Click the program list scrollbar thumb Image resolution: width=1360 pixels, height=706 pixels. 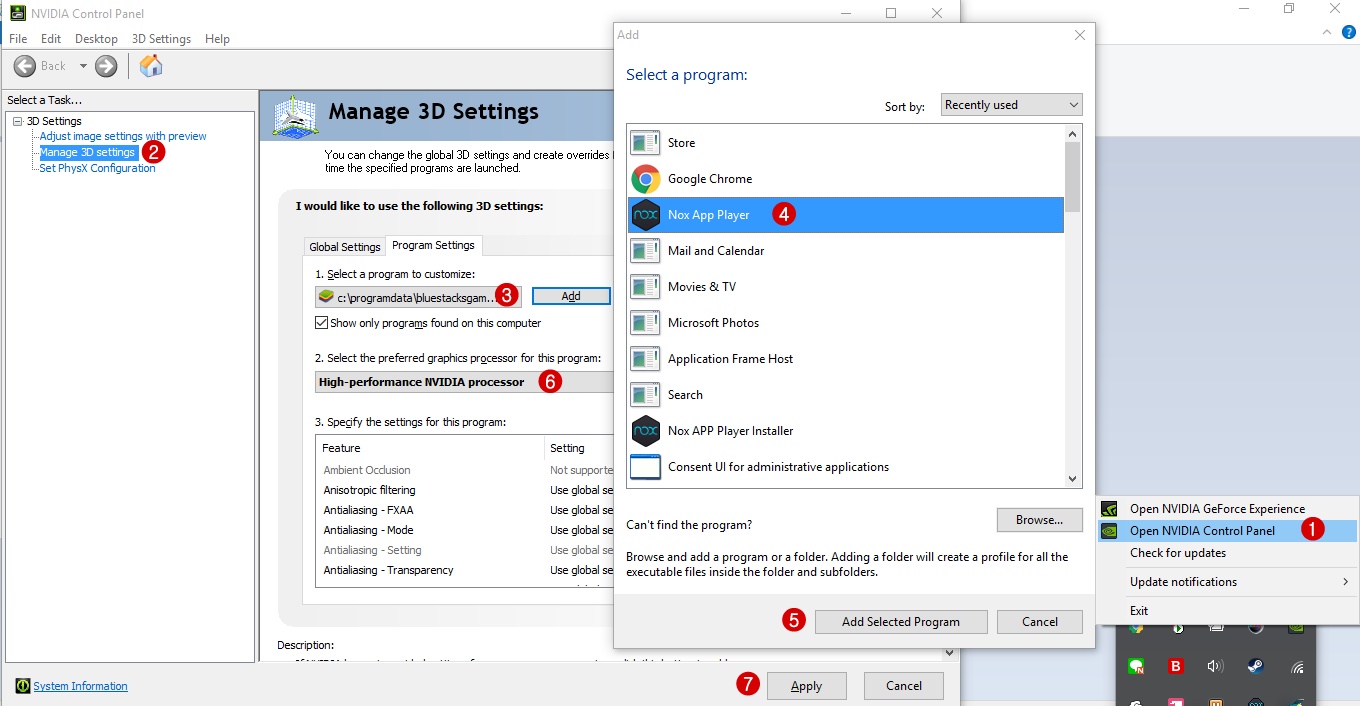tap(1073, 177)
